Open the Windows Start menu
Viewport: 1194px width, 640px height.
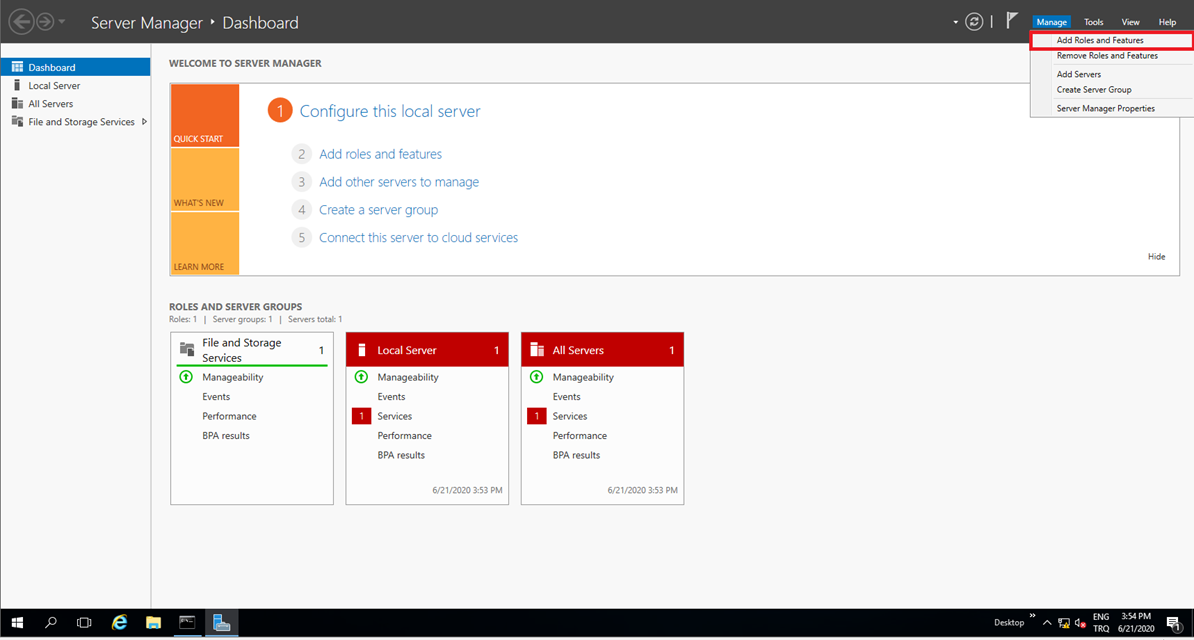[x=17, y=622]
